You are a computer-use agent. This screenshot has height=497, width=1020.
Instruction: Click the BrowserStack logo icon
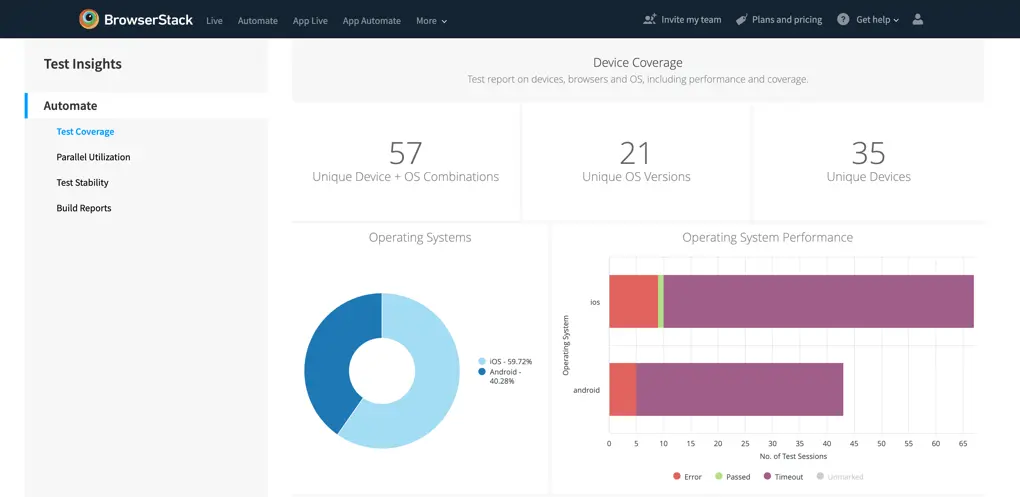pos(89,19)
